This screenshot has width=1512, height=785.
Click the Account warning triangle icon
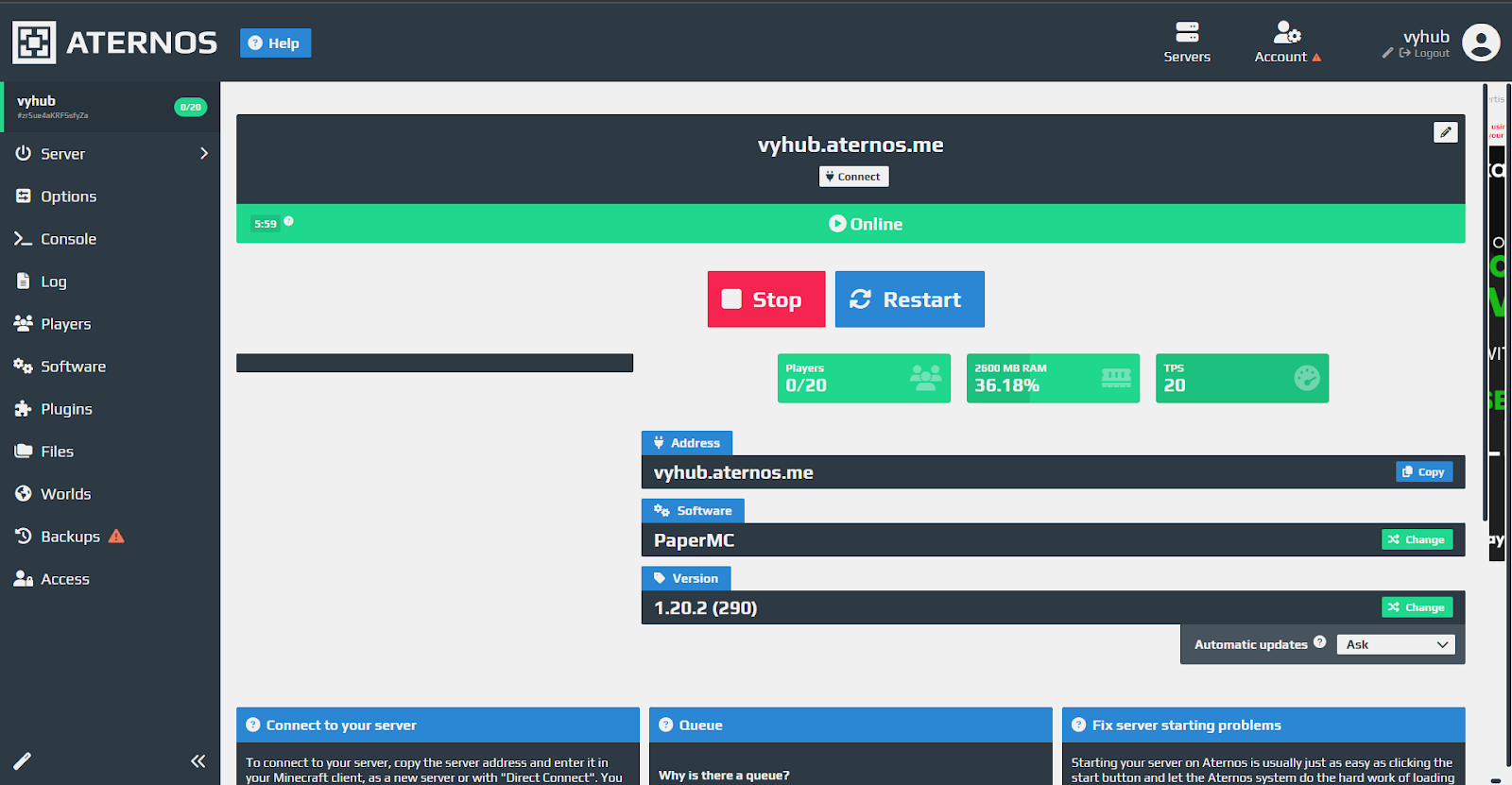pos(1316,58)
